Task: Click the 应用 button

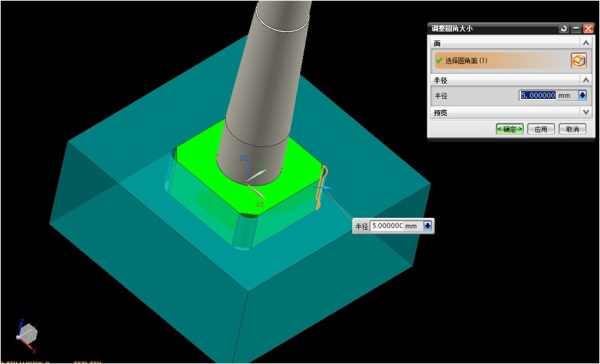Action: (x=541, y=129)
